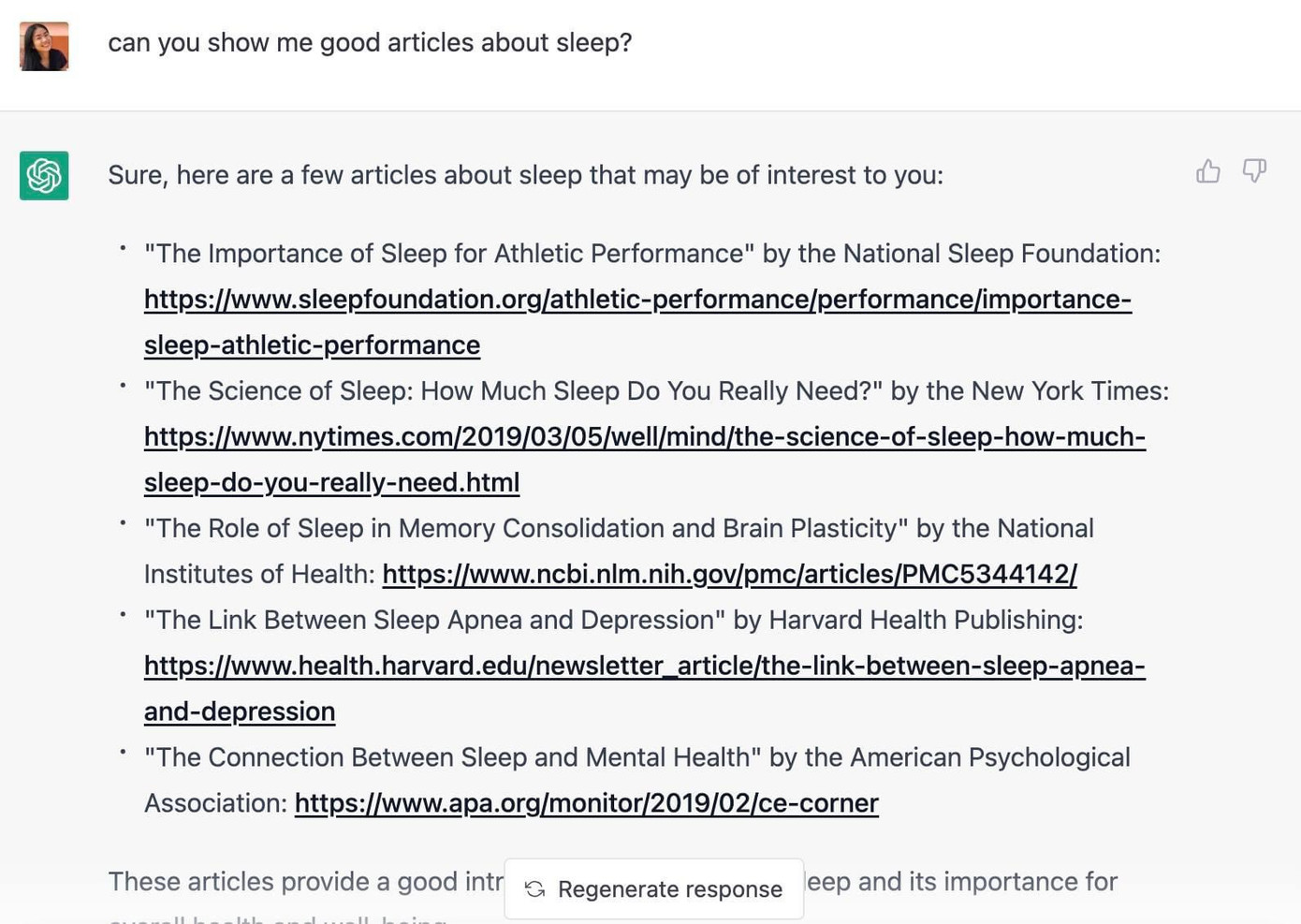The image size is (1301, 924).
Task: Click the "Role of Sleep in Memory Consolidation" title
Action: (x=526, y=529)
